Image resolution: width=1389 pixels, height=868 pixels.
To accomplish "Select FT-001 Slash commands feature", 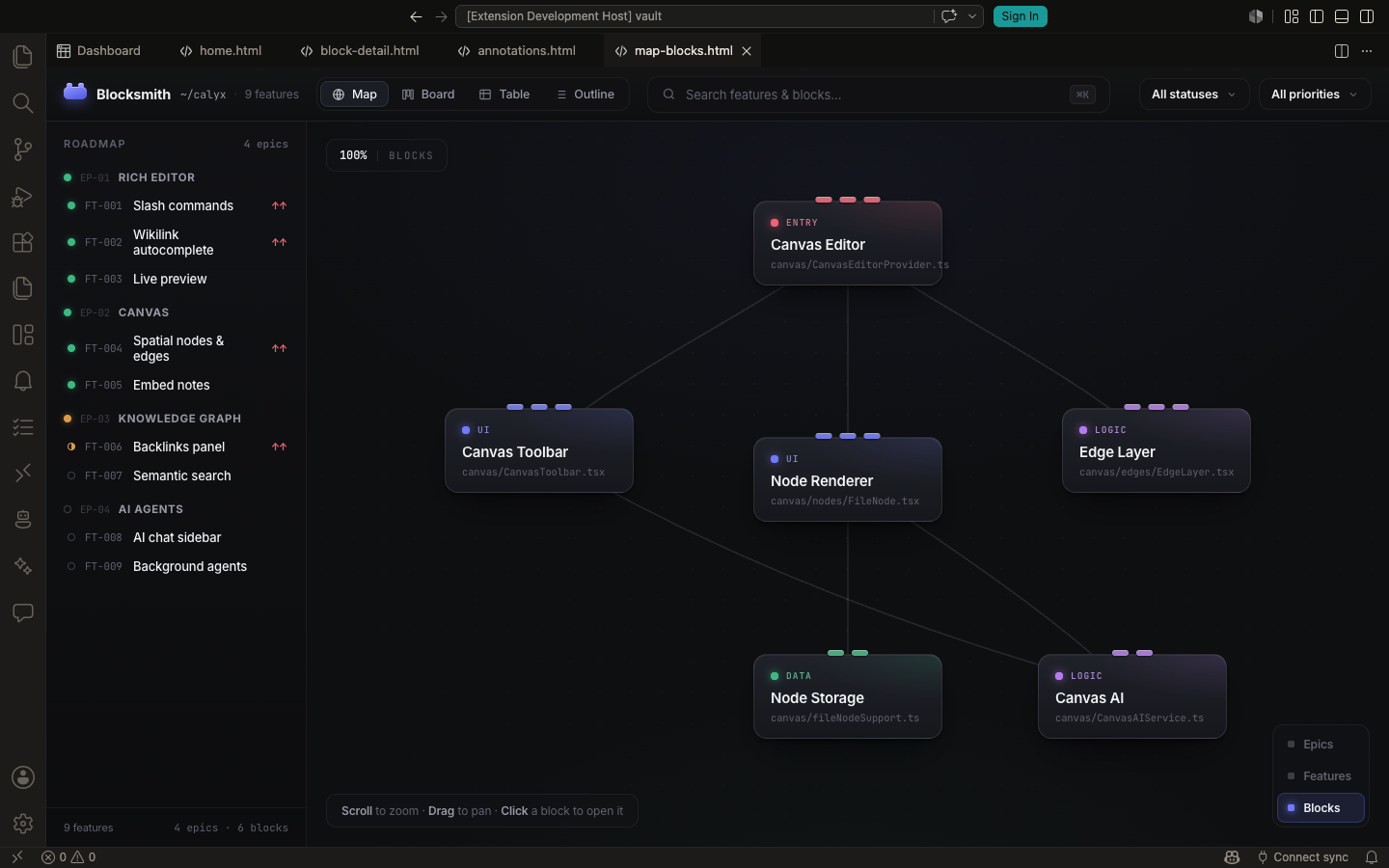I will click(176, 205).
